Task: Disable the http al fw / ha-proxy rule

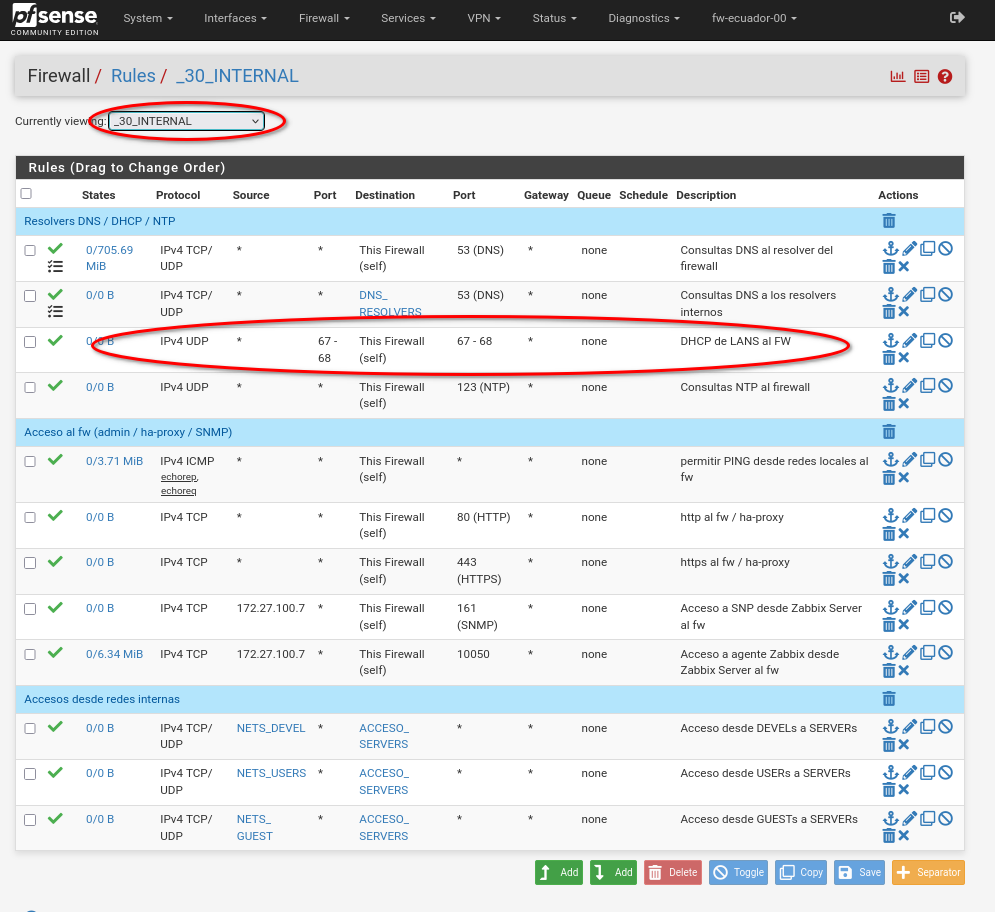Action: click(x=946, y=516)
